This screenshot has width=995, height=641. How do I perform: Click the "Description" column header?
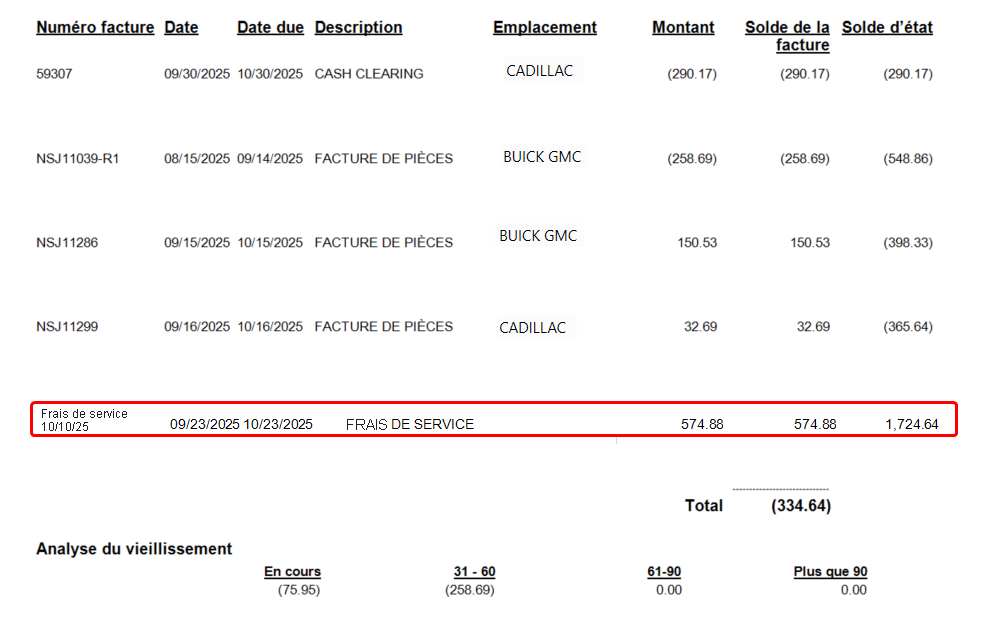[358, 28]
